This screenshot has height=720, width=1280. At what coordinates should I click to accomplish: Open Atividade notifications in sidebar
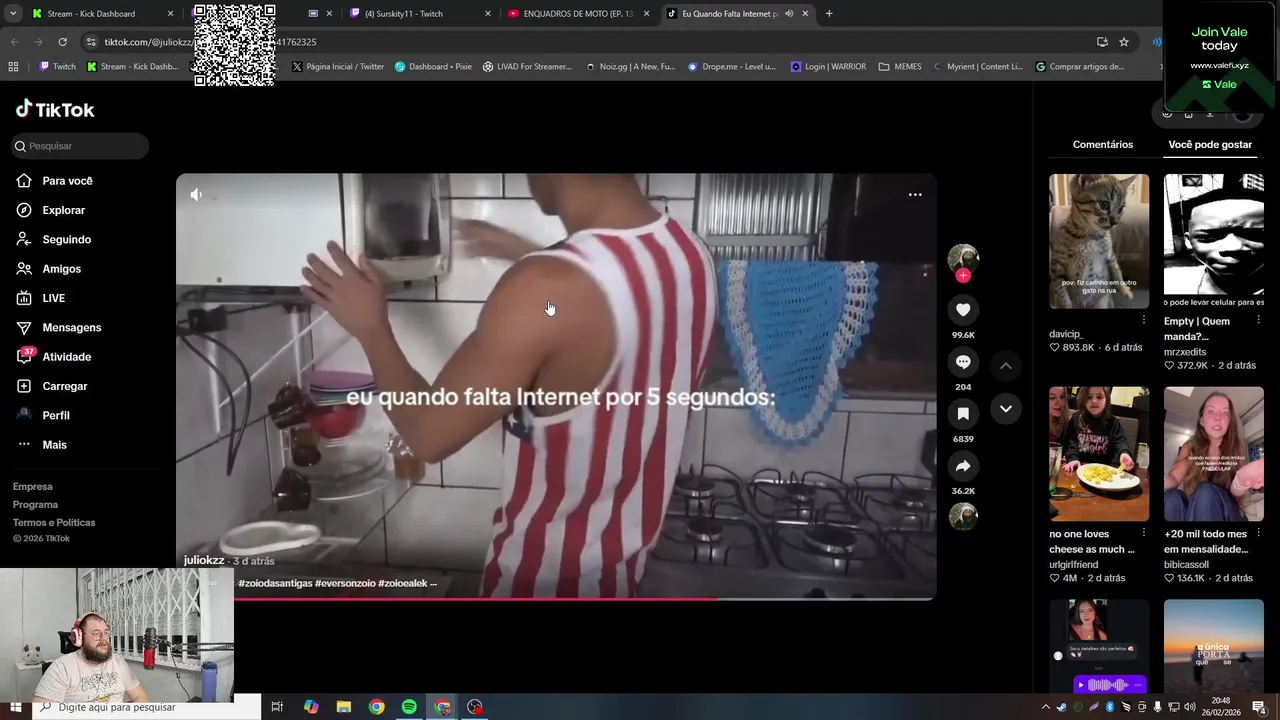click(x=66, y=357)
